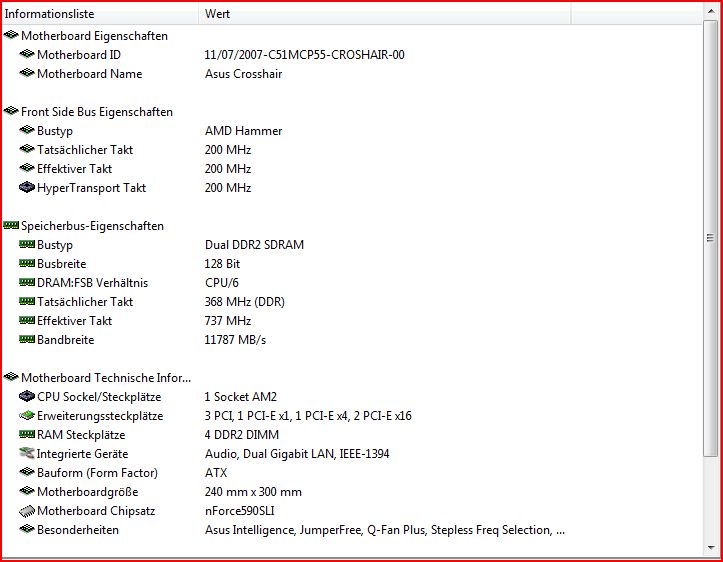Click the CPU Sockel/Steckplätze chip icon

pyautogui.click(x=27, y=396)
